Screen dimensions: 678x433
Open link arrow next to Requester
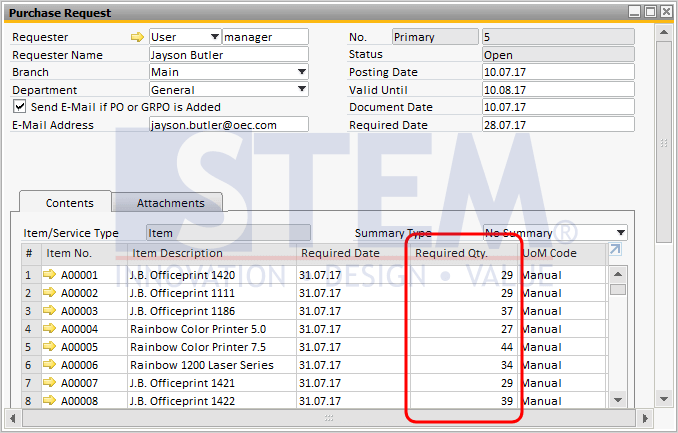click(137, 37)
